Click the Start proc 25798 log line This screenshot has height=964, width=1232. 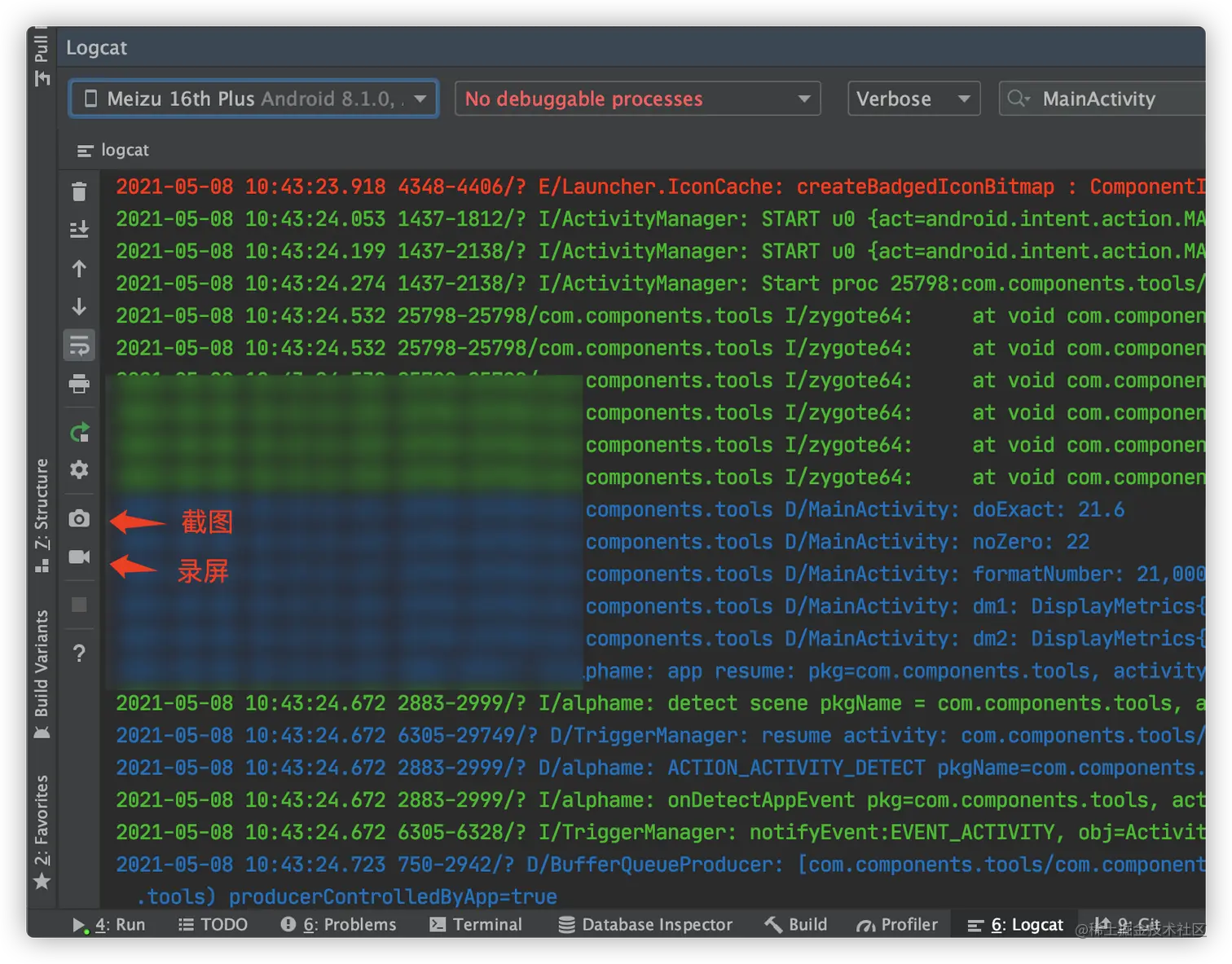click(x=660, y=284)
